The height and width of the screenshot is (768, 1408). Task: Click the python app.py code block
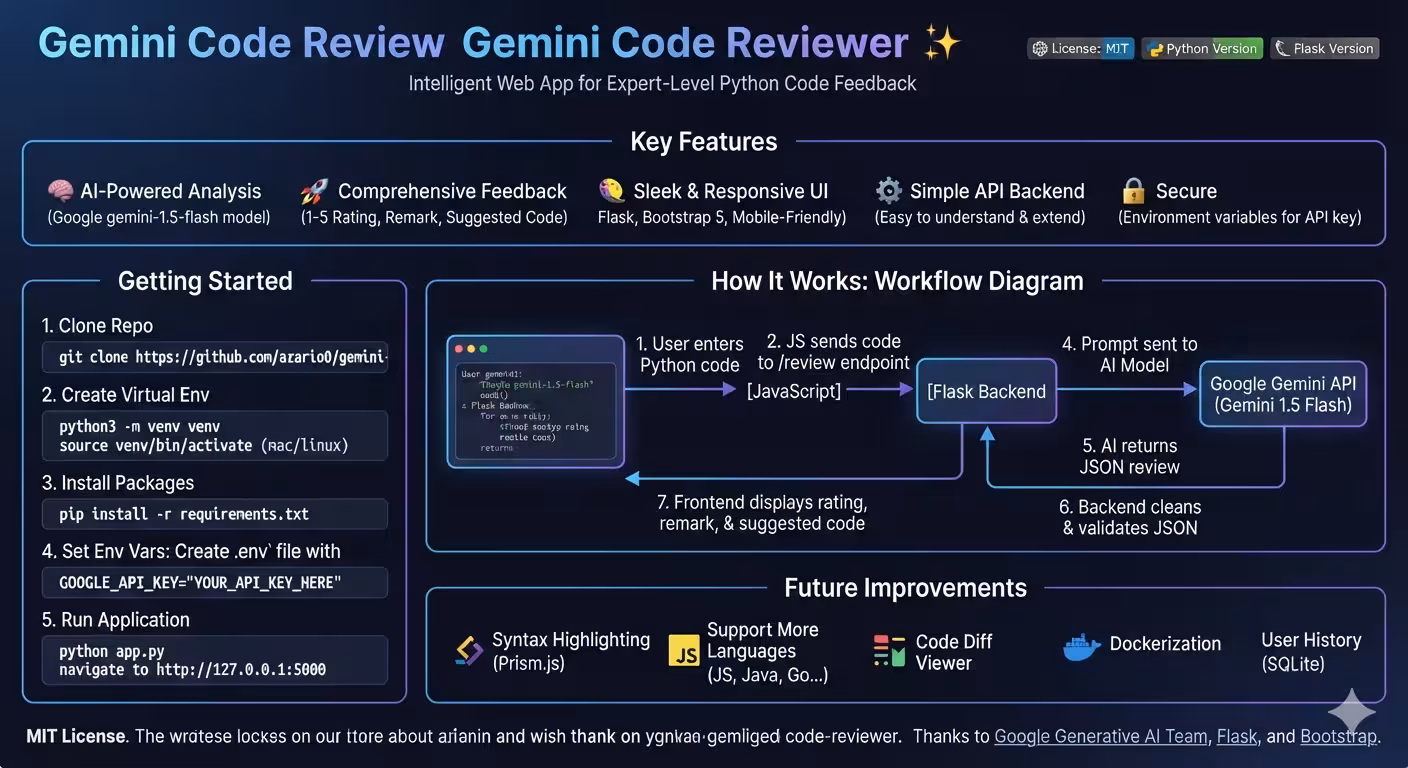click(x=215, y=660)
